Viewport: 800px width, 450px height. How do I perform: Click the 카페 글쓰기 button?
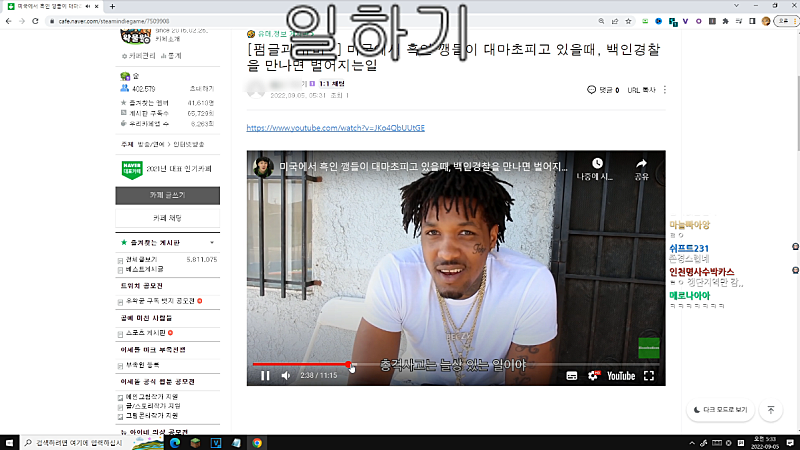tap(167, 195)
